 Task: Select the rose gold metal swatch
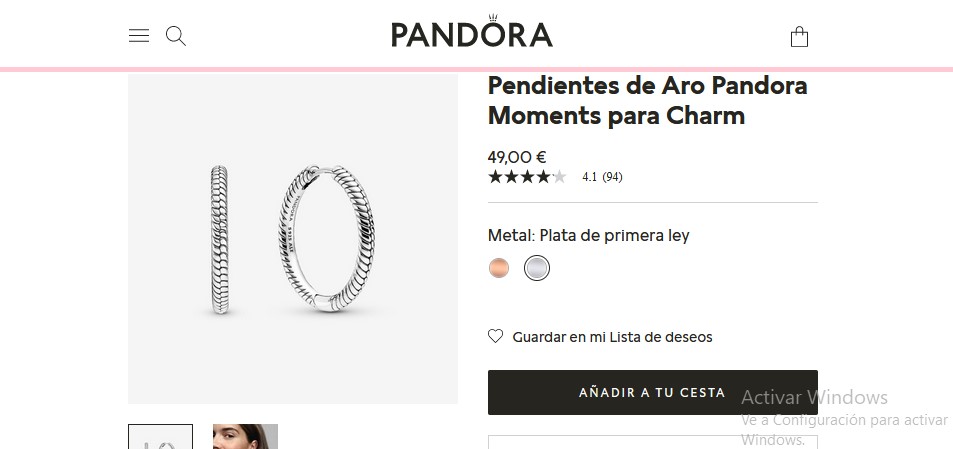tap(499, 268)
